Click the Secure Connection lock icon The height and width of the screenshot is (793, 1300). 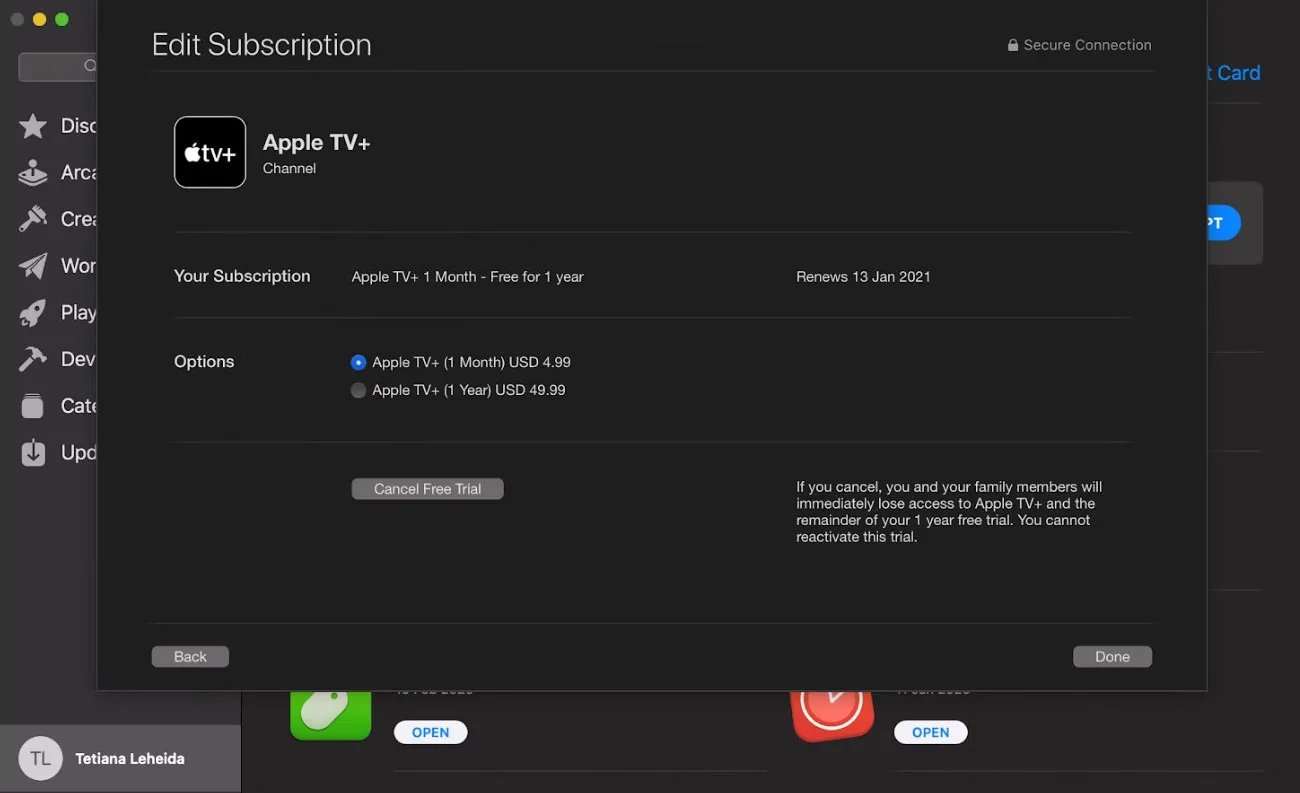tap(1013, 45)
